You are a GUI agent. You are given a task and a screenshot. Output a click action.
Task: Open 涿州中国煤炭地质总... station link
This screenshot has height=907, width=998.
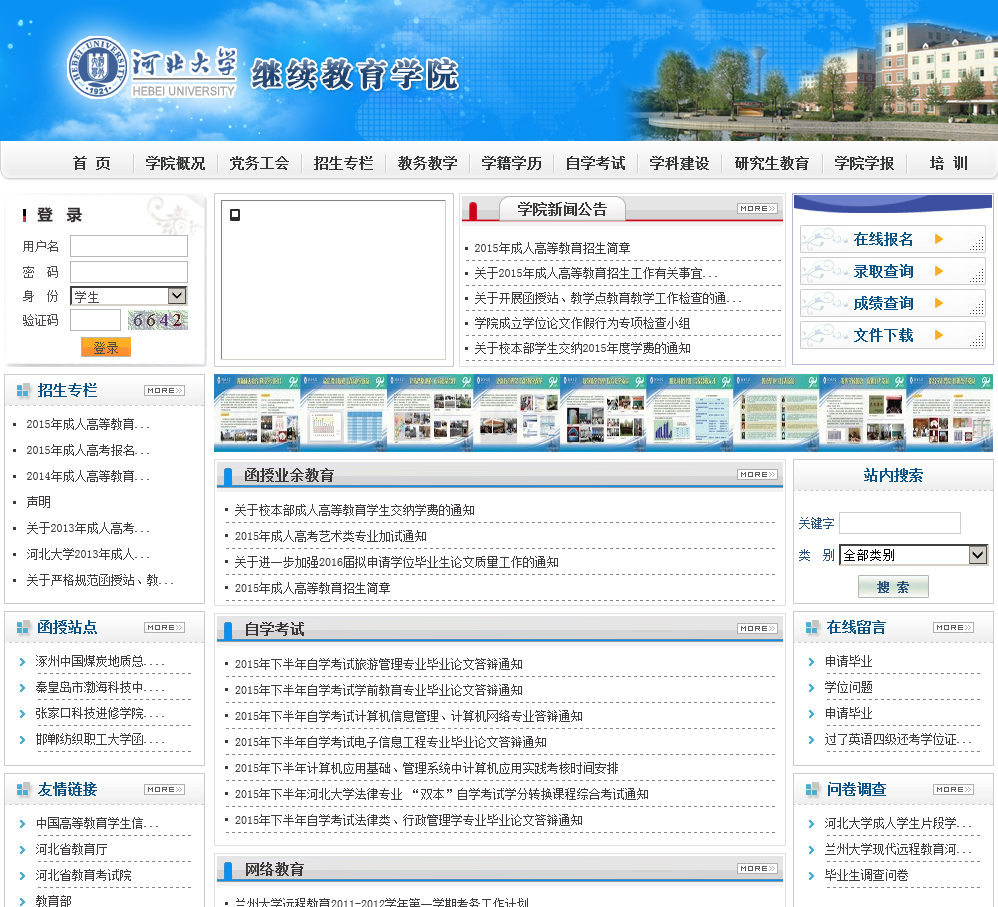[99, 662]
